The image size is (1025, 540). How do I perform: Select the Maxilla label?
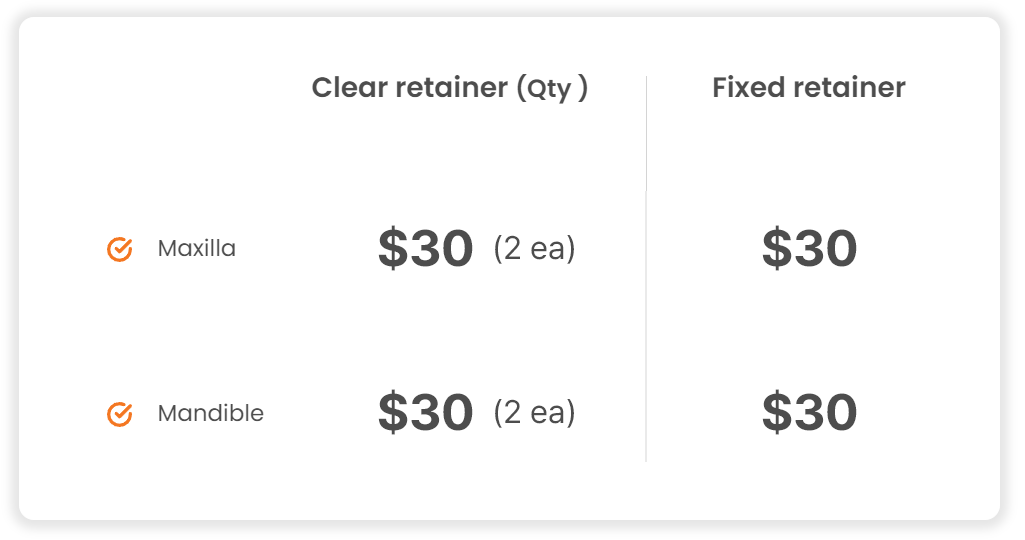(196, 248)
